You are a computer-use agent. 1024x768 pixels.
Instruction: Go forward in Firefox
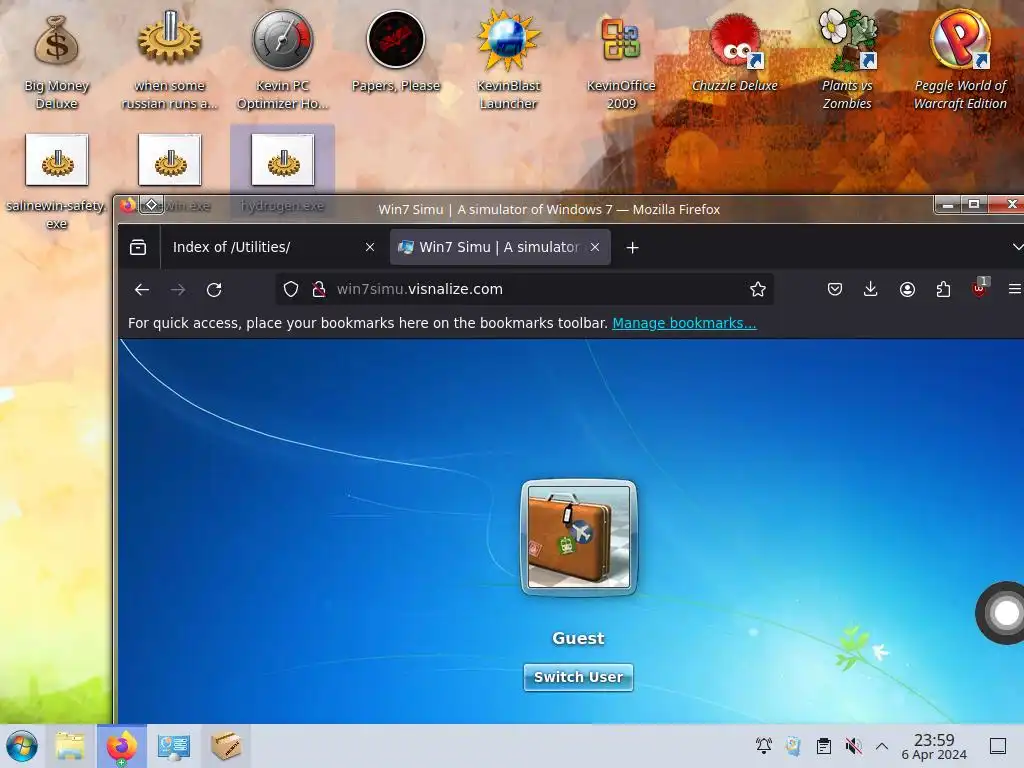[x=178, y=289]
